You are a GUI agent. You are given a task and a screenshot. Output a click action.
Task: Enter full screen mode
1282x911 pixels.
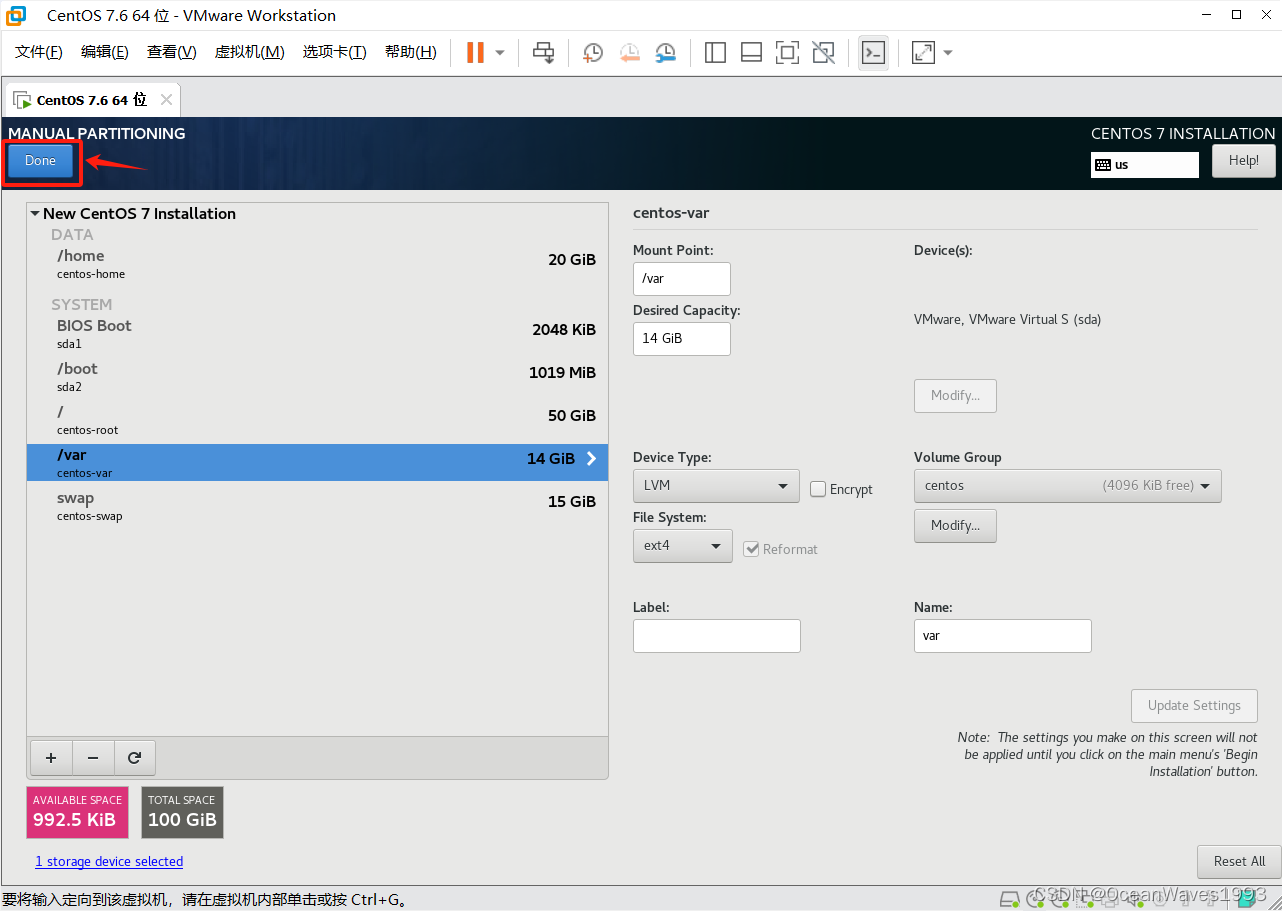click(x=787, y=53)
